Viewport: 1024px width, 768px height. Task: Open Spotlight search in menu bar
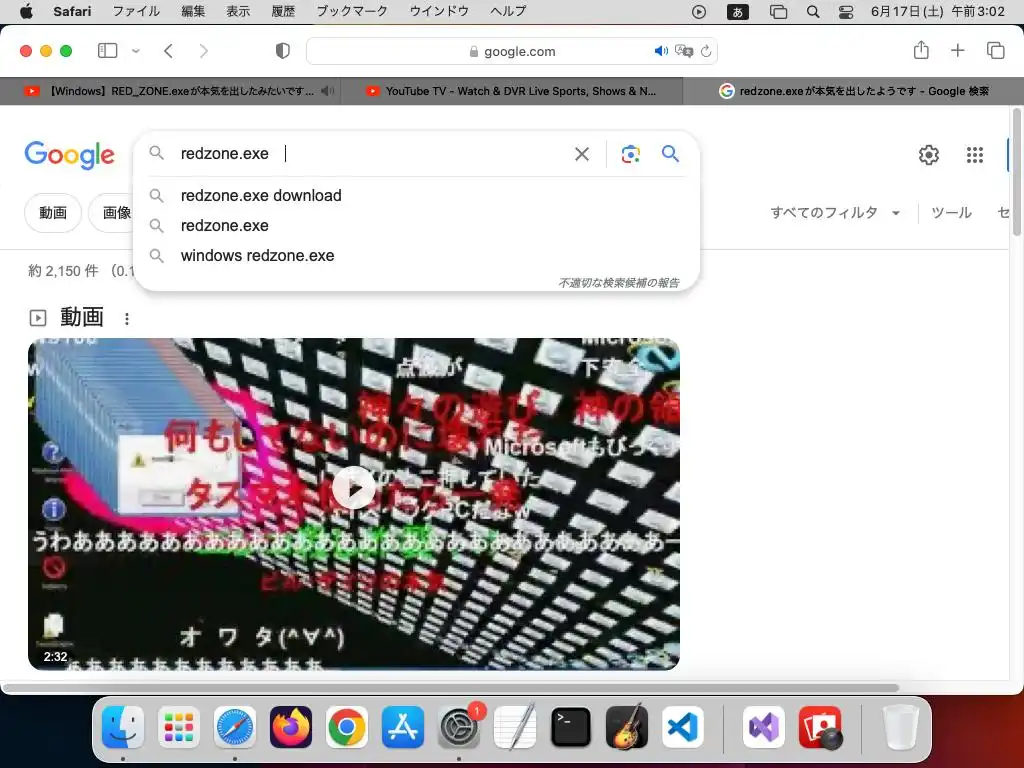coord(813,12)
